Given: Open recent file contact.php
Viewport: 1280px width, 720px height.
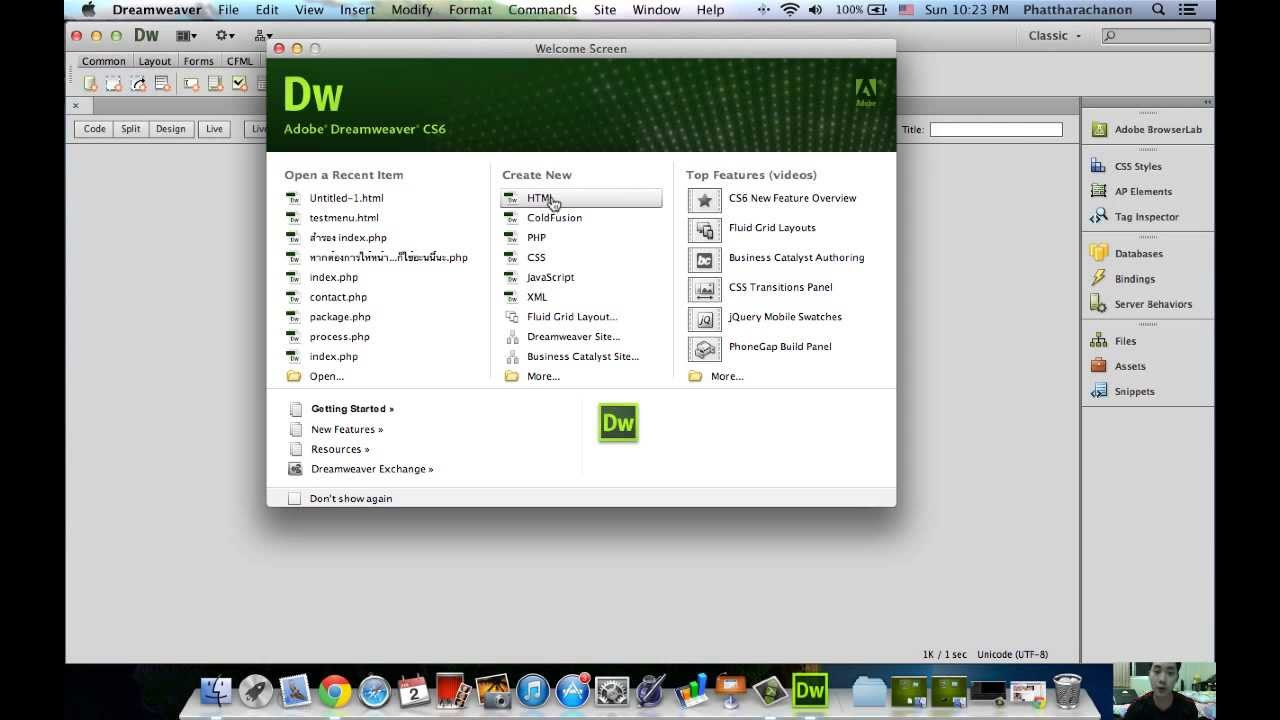Looking at the screenshot, I should click(338, 297).
